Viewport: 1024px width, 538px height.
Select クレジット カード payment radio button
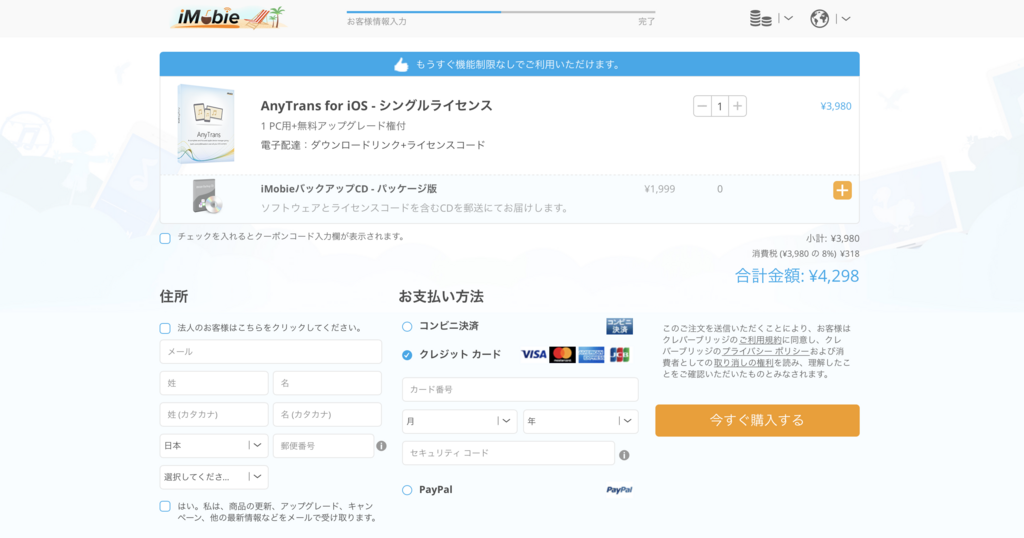[407, 355]
